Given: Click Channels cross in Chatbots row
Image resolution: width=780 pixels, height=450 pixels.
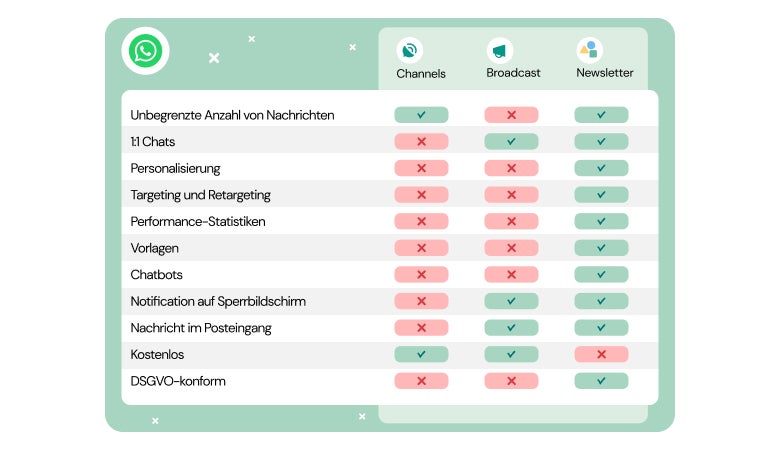Looking at the screenshot, I should tap(421, 274).
